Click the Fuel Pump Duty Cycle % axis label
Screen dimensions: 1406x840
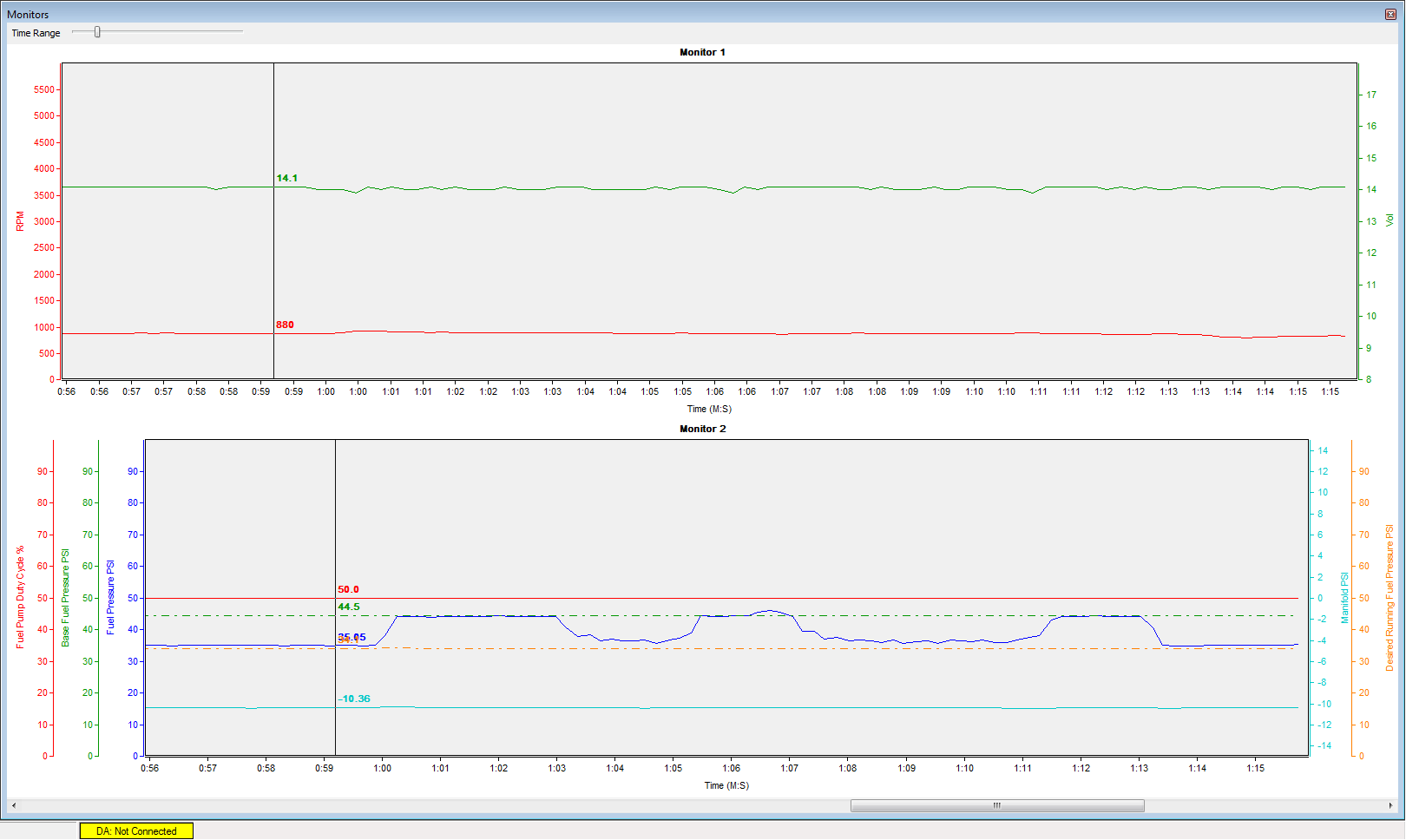click(20, 597)
